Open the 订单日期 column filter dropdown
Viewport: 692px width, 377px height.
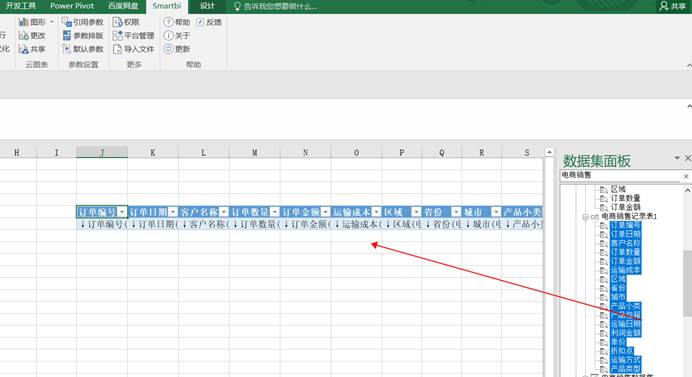pos(173,212)
